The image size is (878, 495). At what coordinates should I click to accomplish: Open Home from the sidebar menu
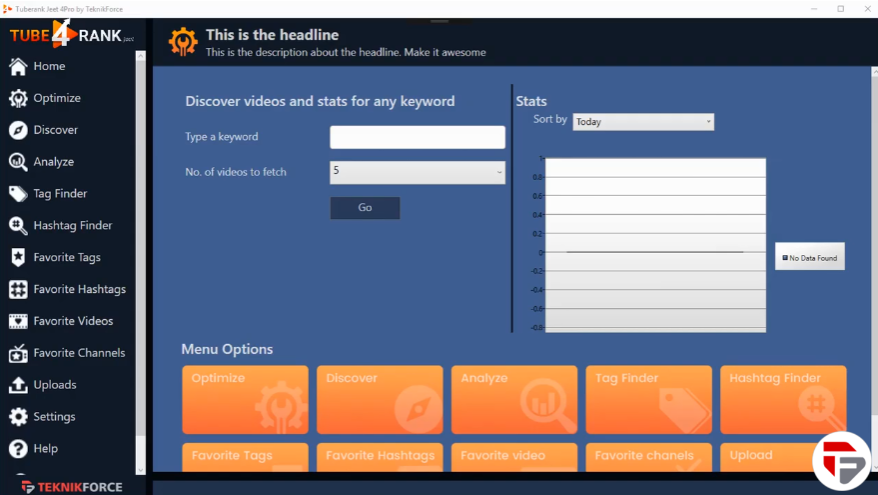click(x=49, y=66)
